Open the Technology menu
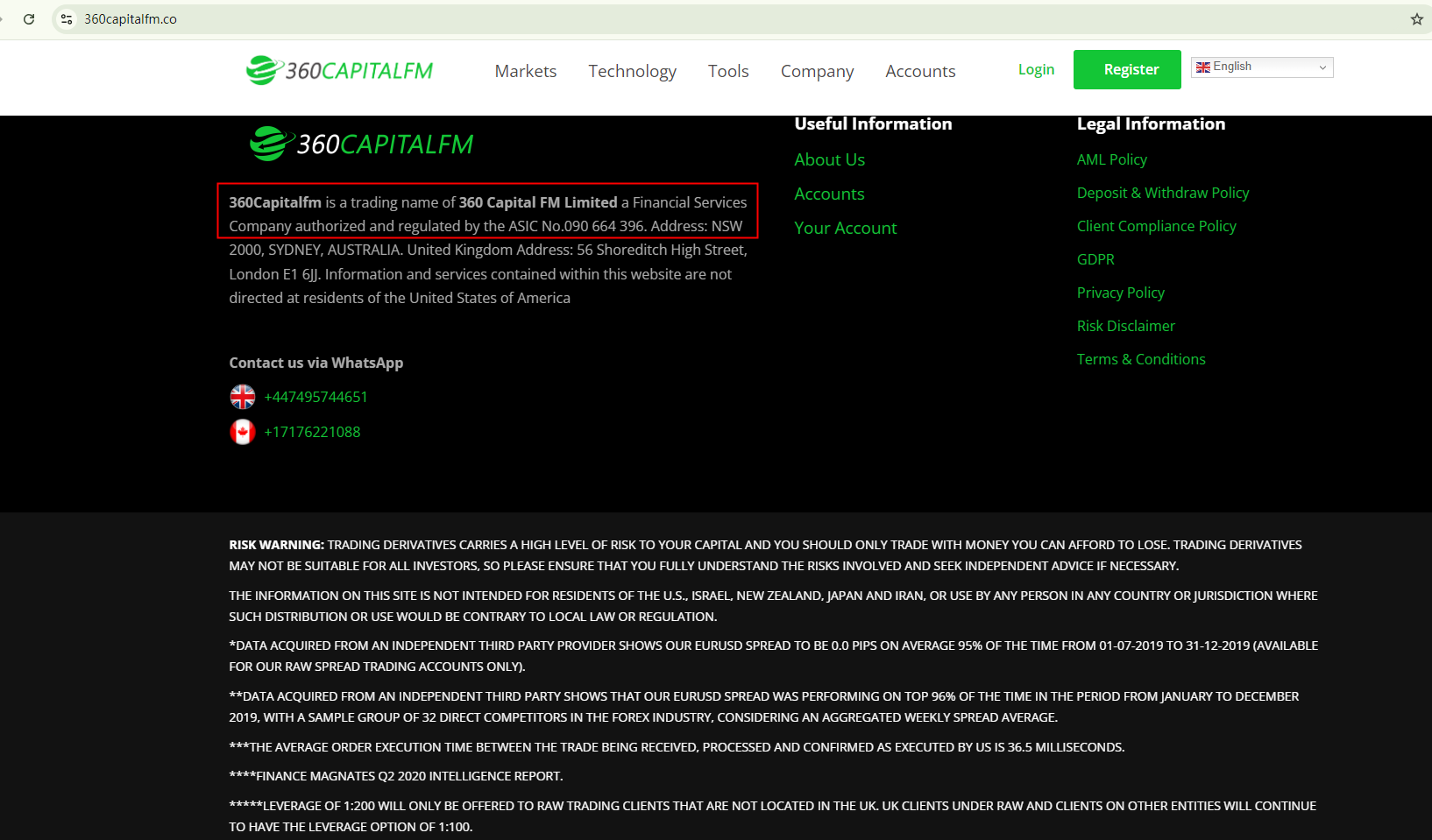Screen dimensions: 1432x840 [632, 71]
